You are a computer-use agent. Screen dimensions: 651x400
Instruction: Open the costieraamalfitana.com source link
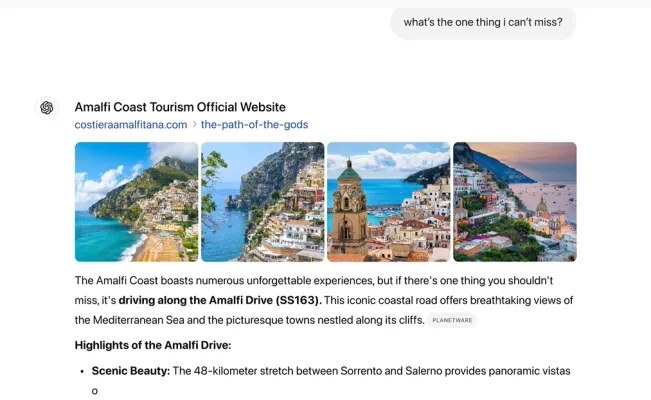pos(131,125)
